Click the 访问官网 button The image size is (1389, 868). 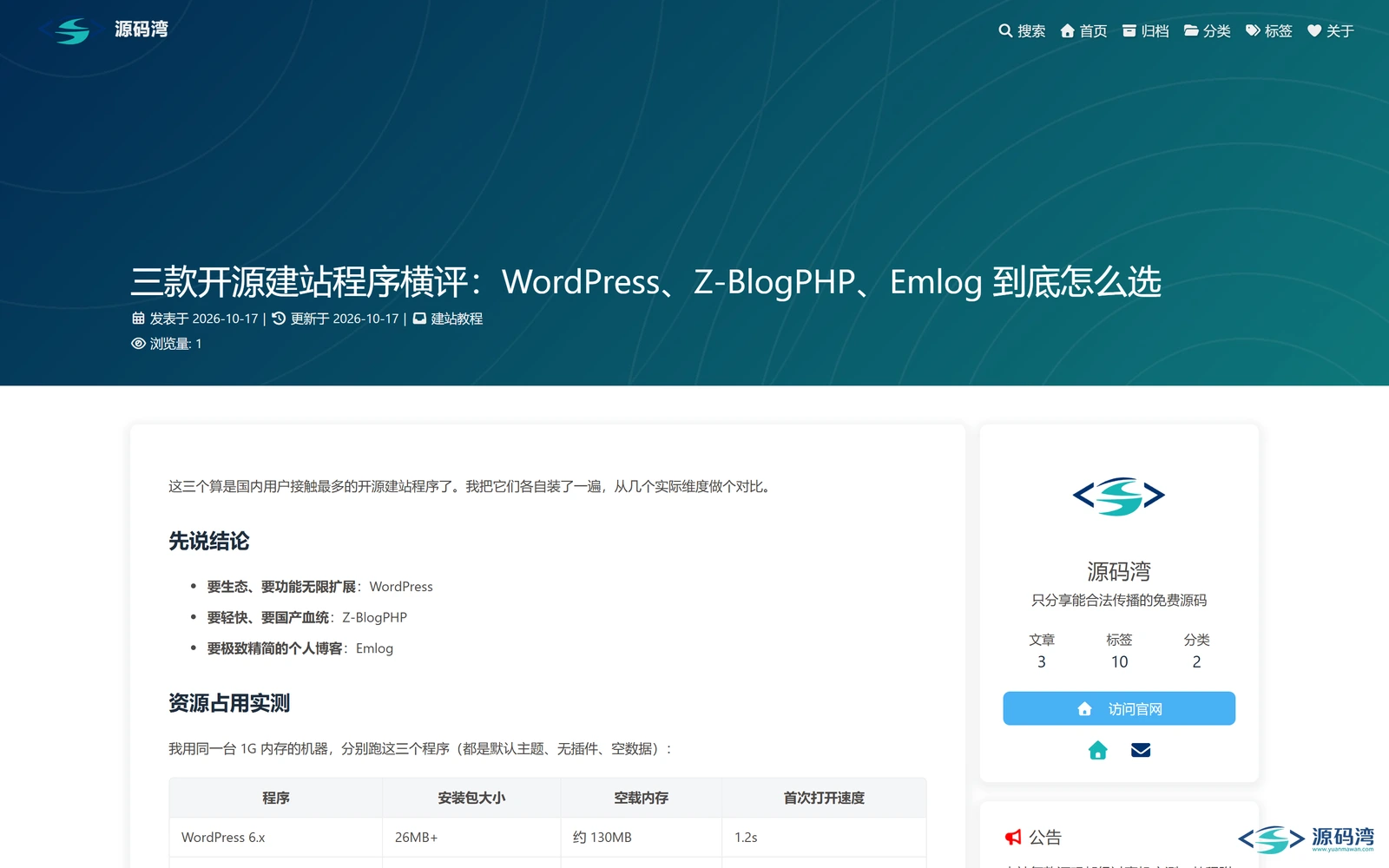(1119, 708)
